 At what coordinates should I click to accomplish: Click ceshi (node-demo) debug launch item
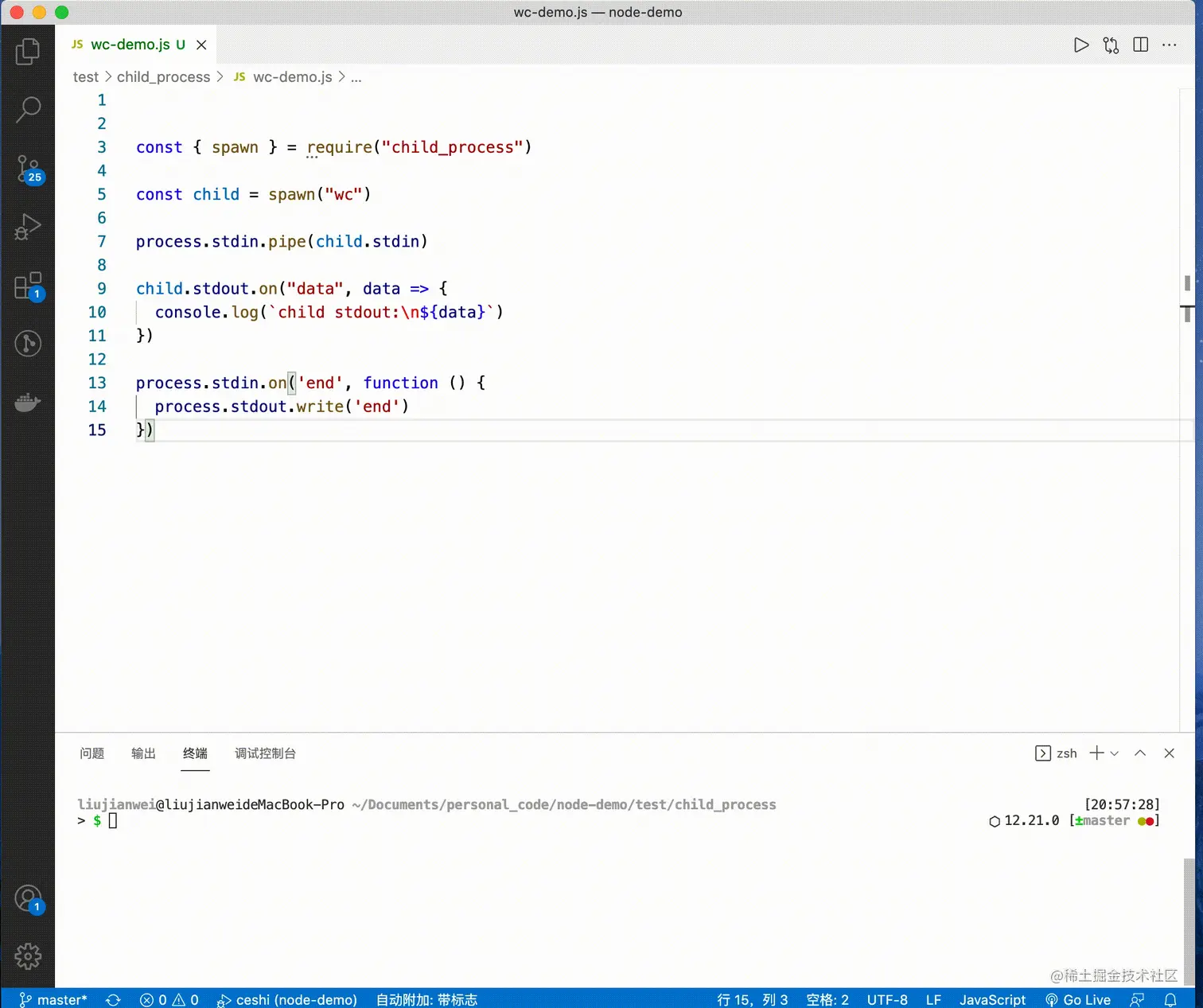(287, 999)
